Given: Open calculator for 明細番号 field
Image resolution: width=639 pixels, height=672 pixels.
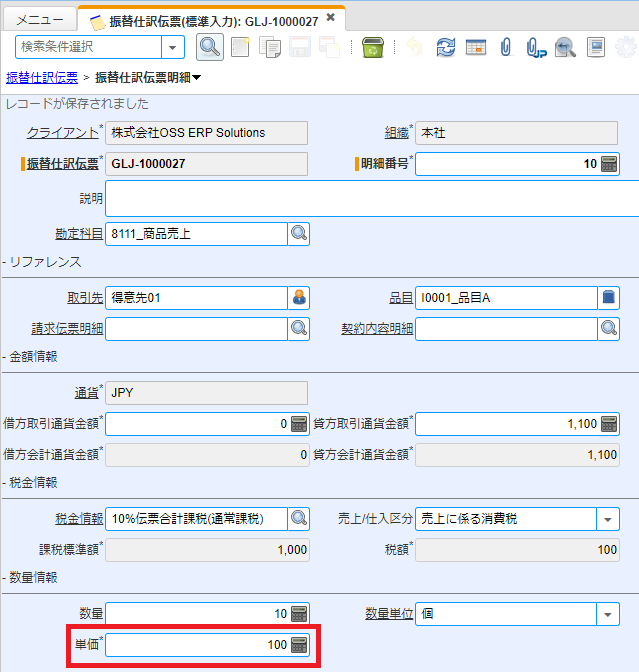Looking at the screenshot, I should [609, 164].
